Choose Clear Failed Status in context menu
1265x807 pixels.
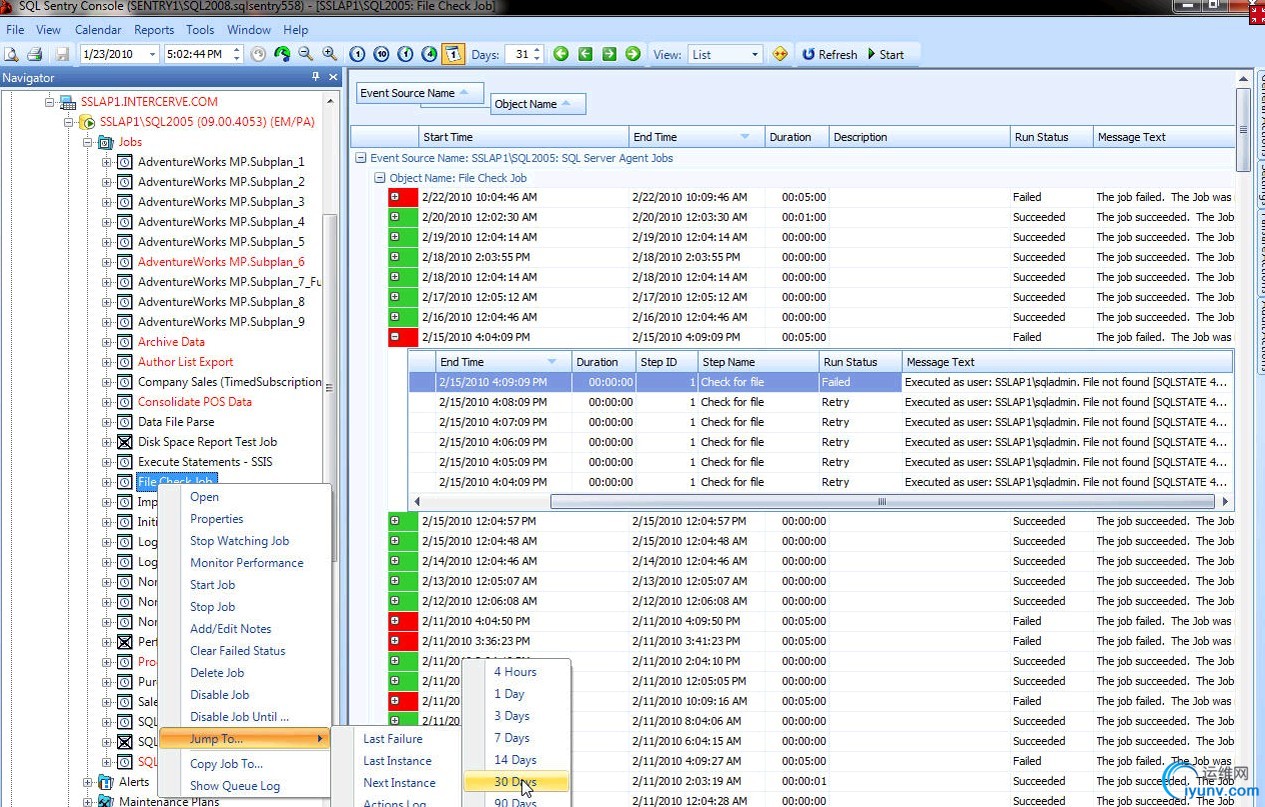238,651
